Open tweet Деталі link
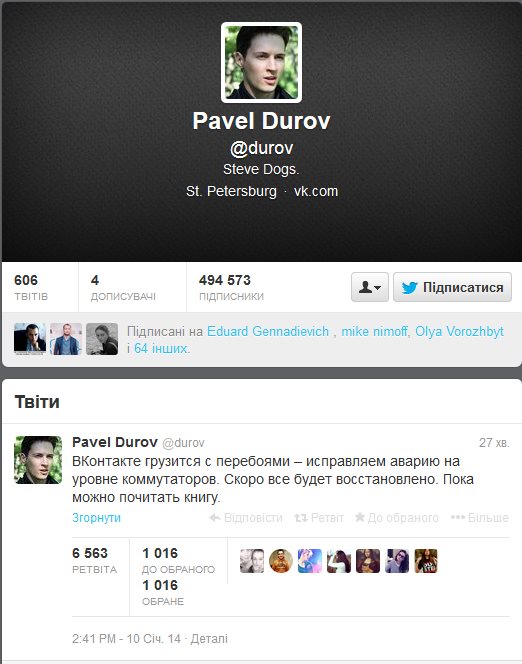This screenshot has height=664, width=522. pyautogui.click(x=209, y=638)
